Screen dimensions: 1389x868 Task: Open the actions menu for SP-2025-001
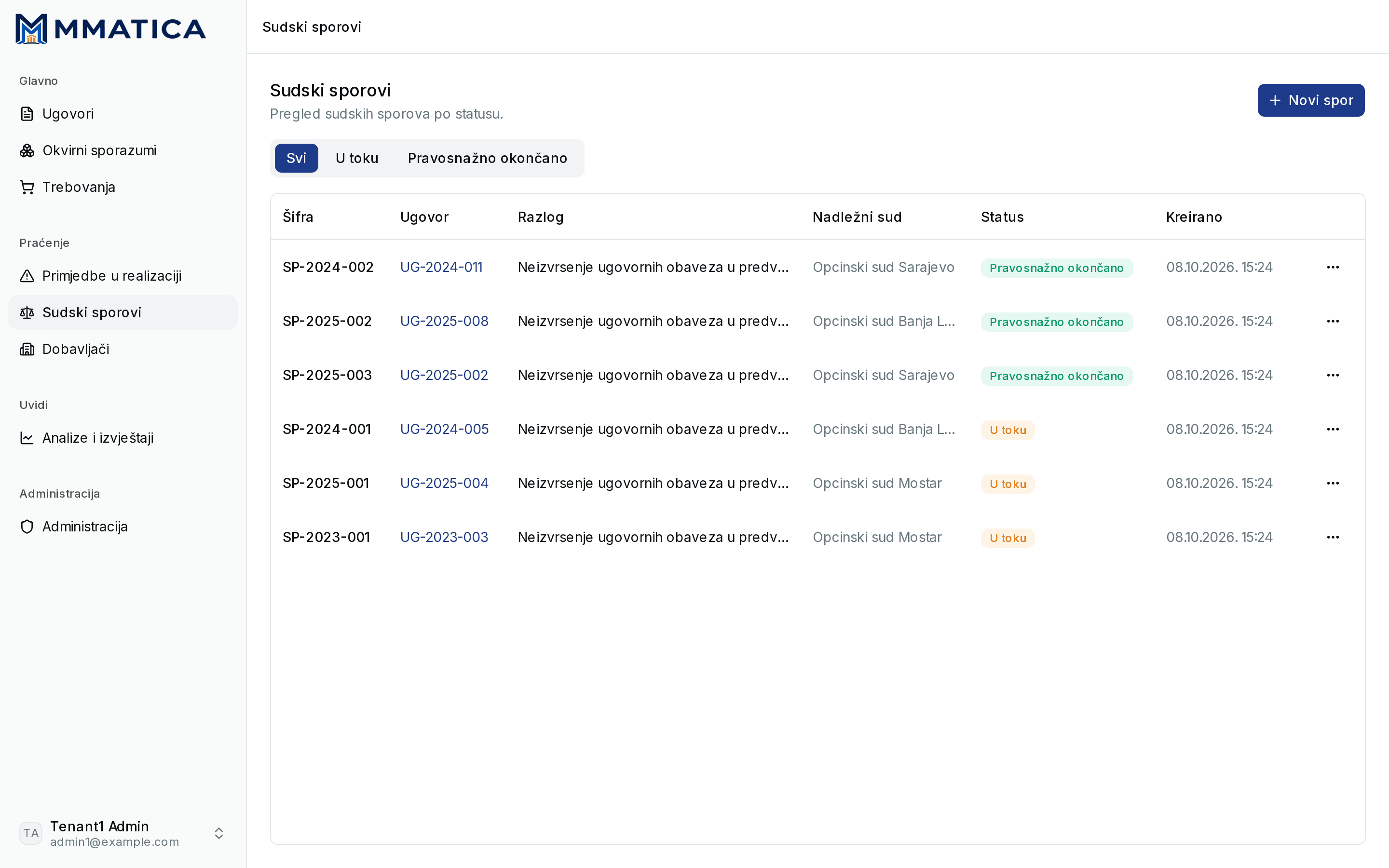click(x=1333, y=483)
